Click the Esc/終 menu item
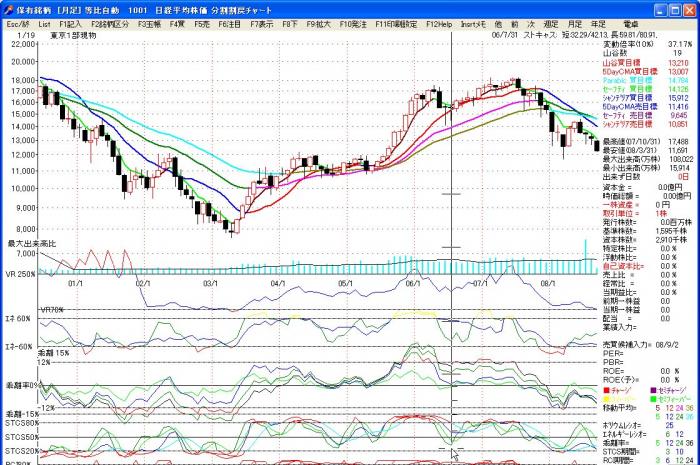This screenshot has width=700, height=465. (x=18, y=24)
